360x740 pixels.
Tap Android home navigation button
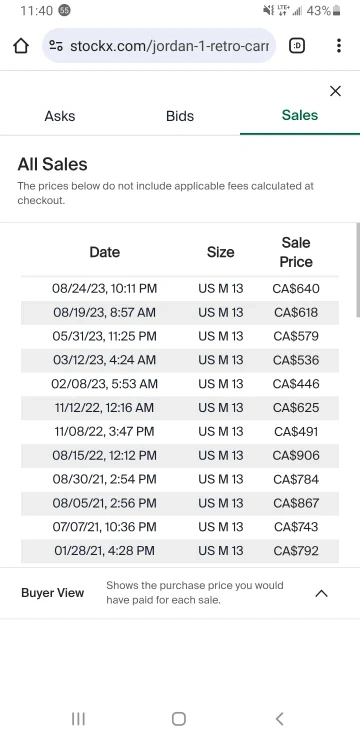point(179,719)
